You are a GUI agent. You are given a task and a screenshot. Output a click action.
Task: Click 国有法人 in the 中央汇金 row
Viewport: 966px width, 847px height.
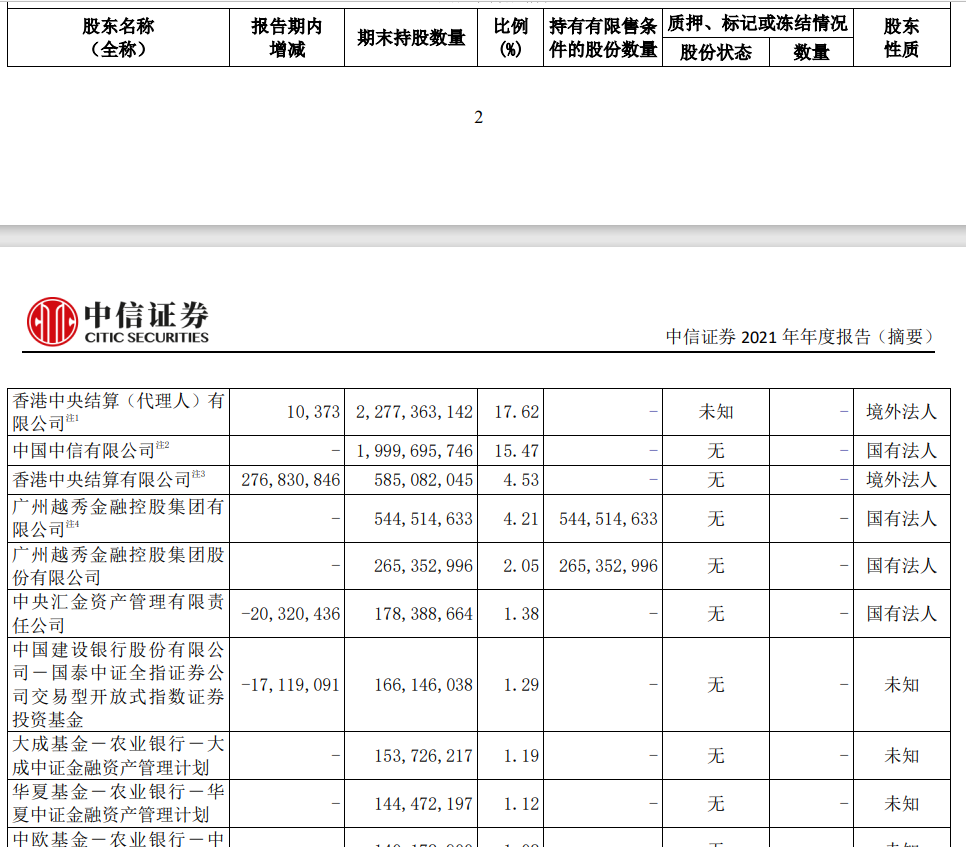tap(902, 614)
